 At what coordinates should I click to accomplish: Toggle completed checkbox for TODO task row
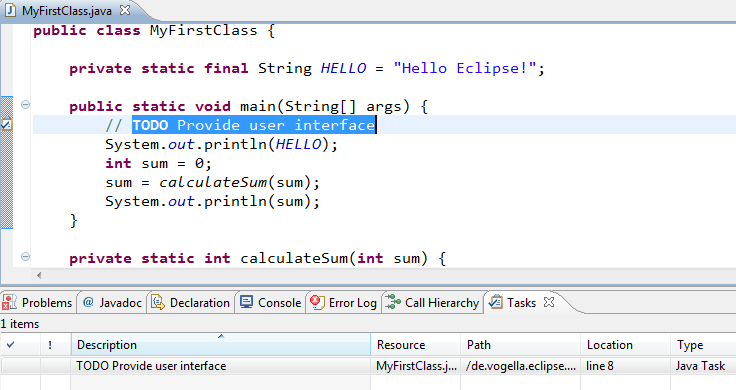coord(20,366)
